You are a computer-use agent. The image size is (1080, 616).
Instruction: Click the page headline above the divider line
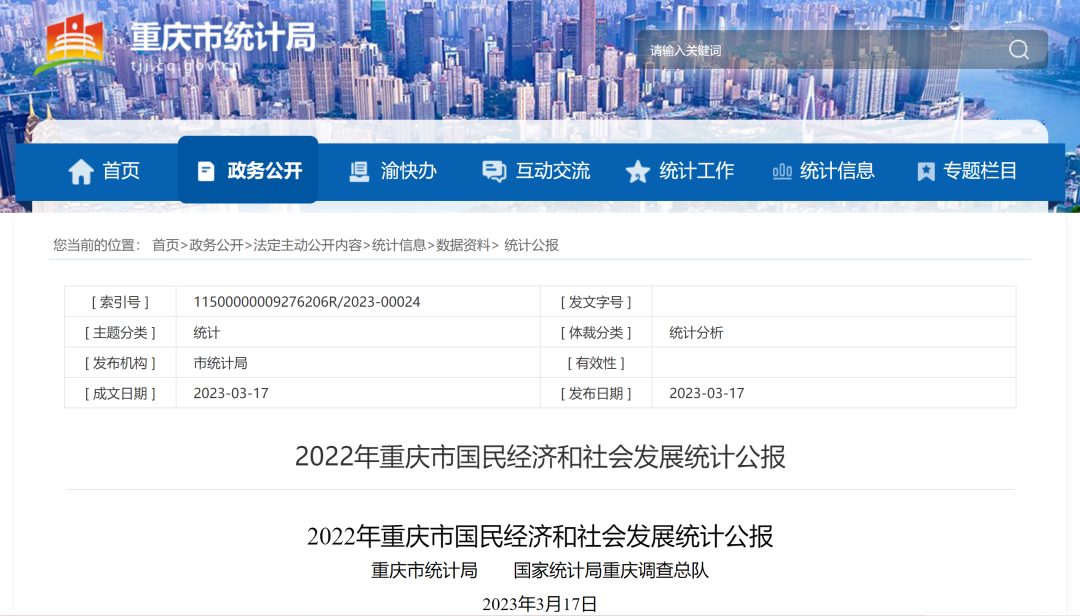tap(540, 457)
